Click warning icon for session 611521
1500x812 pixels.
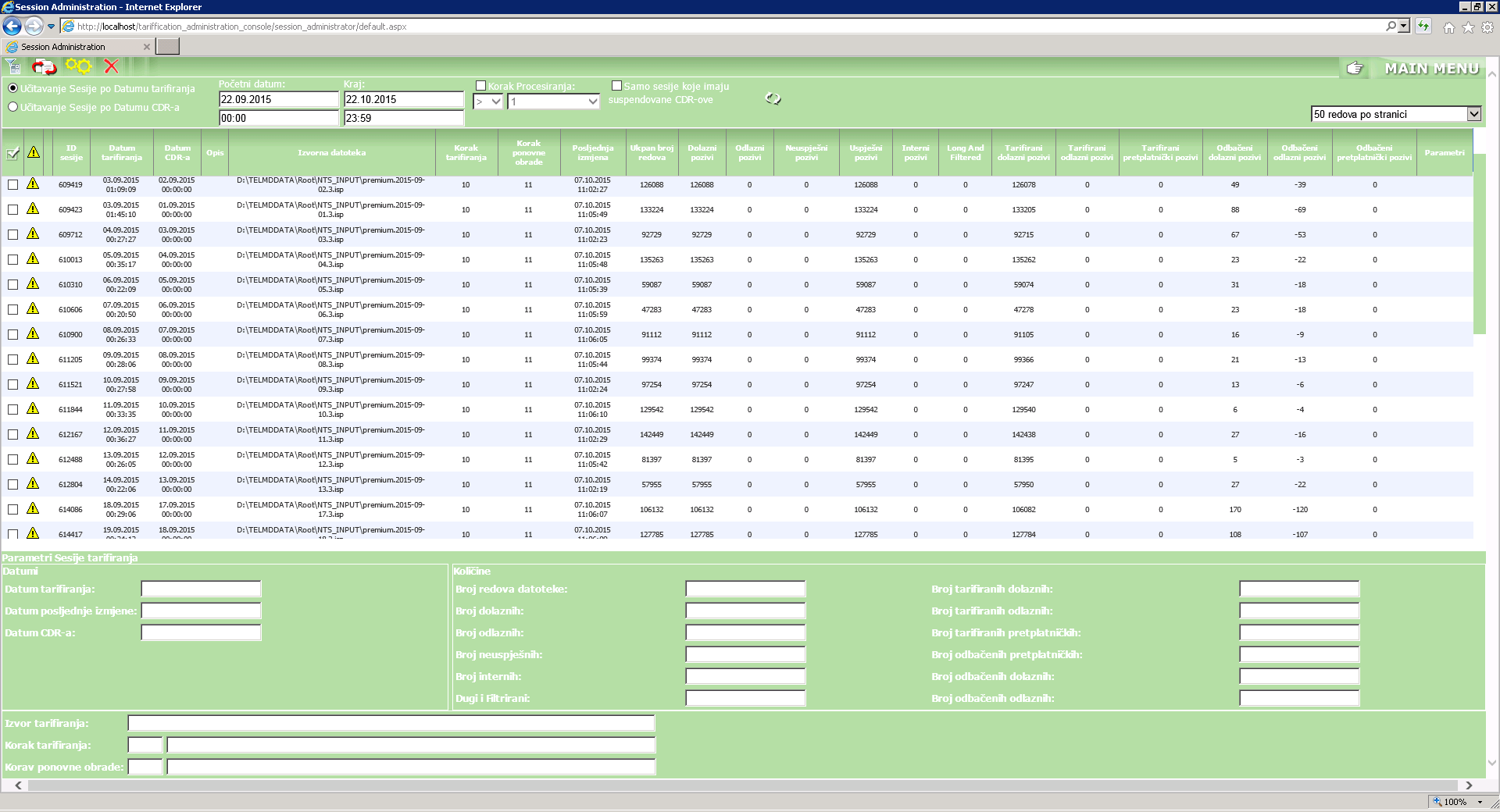(33, 383)
